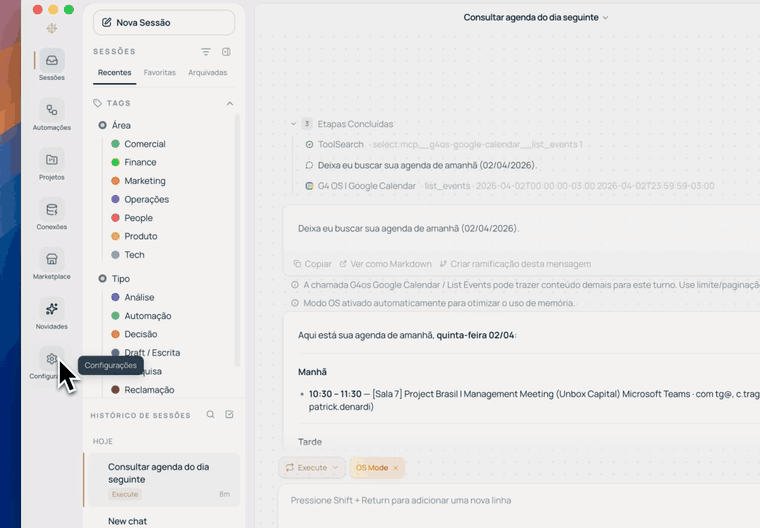Filter by Marketing tag
The width and height of the screenshot is (760, 528).
139,181
